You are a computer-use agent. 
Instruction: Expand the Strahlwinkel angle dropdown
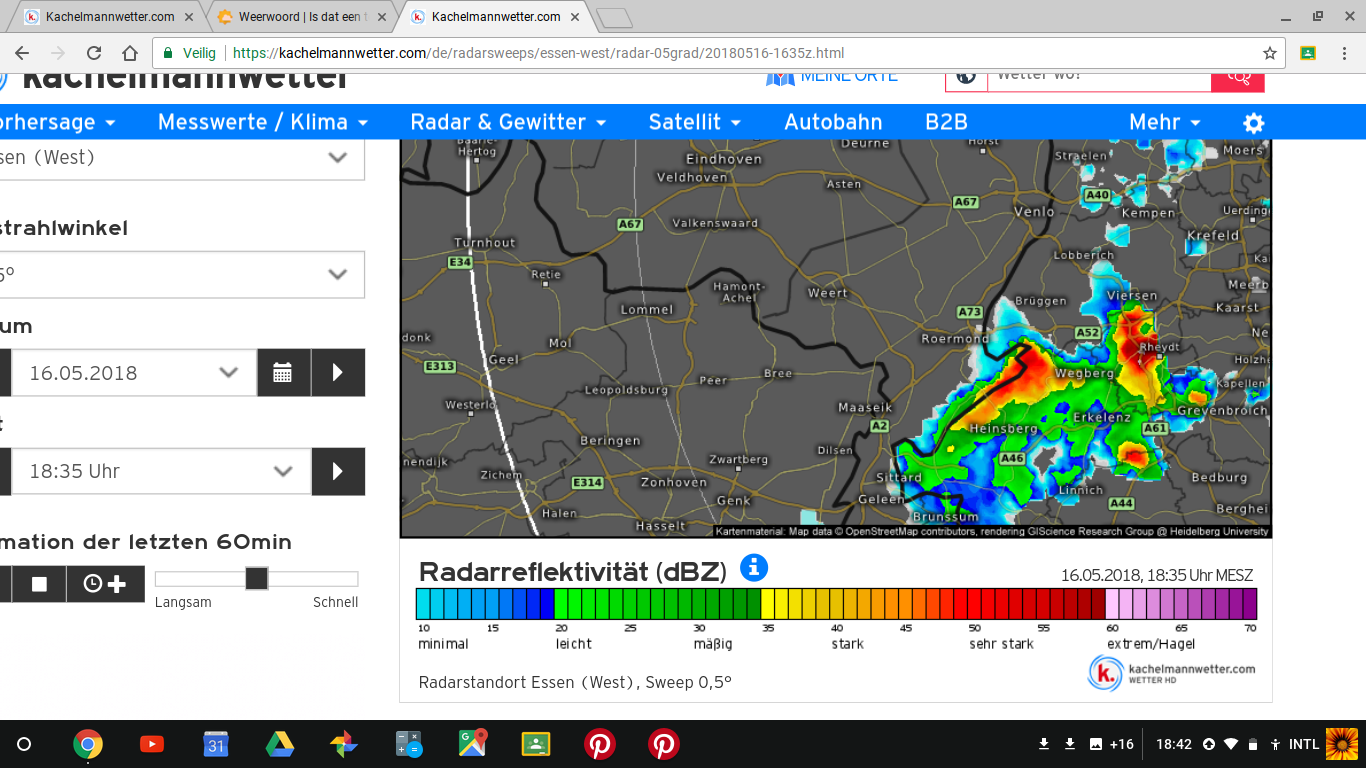click(181, 274)
